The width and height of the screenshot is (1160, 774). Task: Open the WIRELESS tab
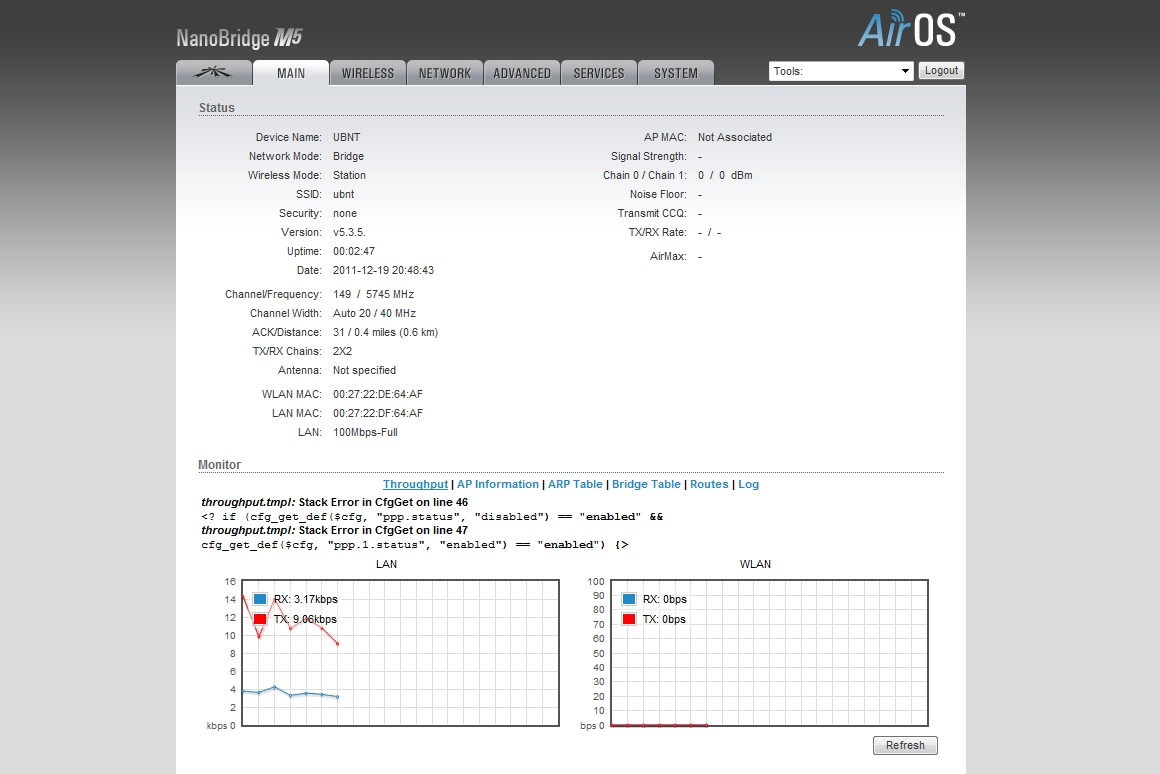pos(368,73)
